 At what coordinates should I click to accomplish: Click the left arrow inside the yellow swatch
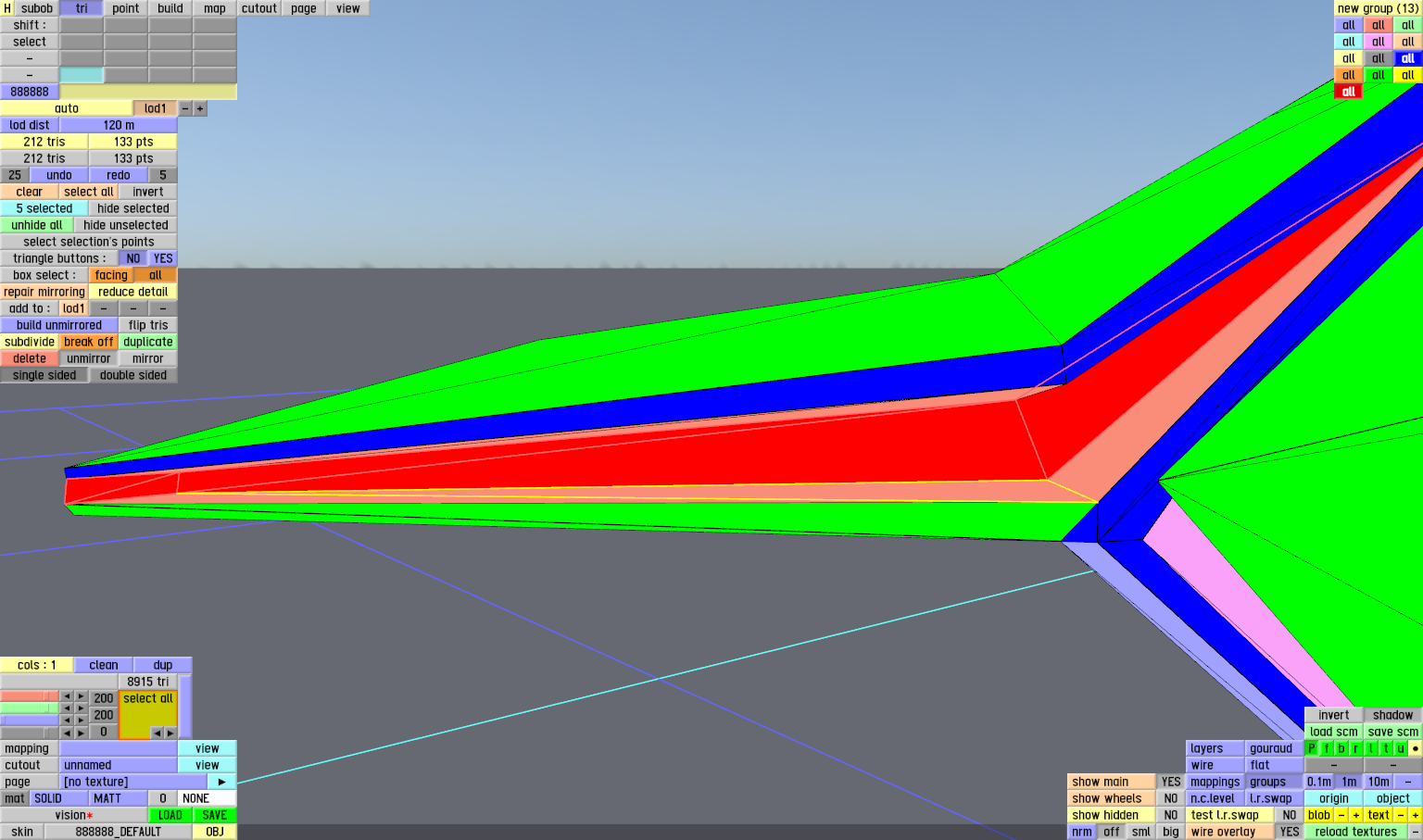tap(157, 733)
